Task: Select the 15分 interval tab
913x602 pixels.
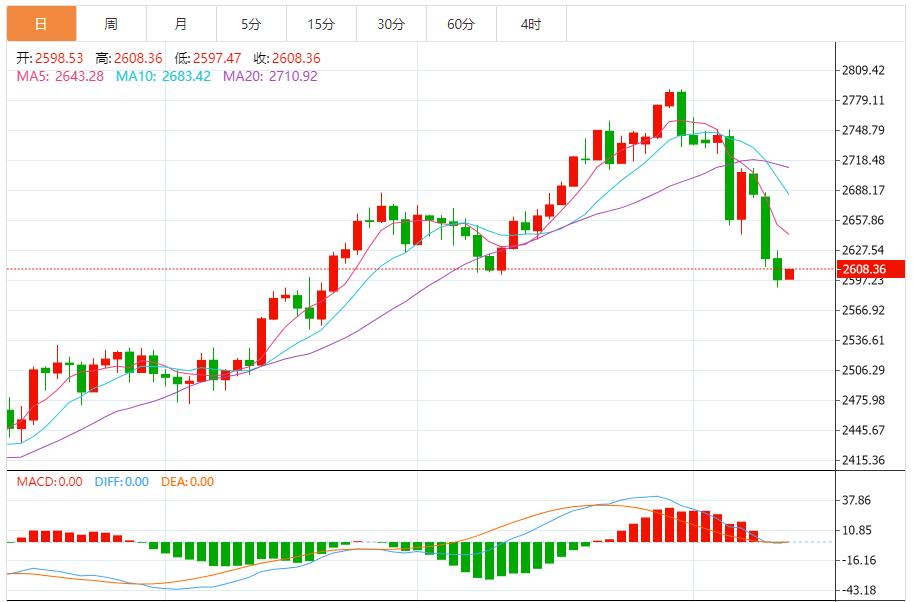Action: pos(321,24)
